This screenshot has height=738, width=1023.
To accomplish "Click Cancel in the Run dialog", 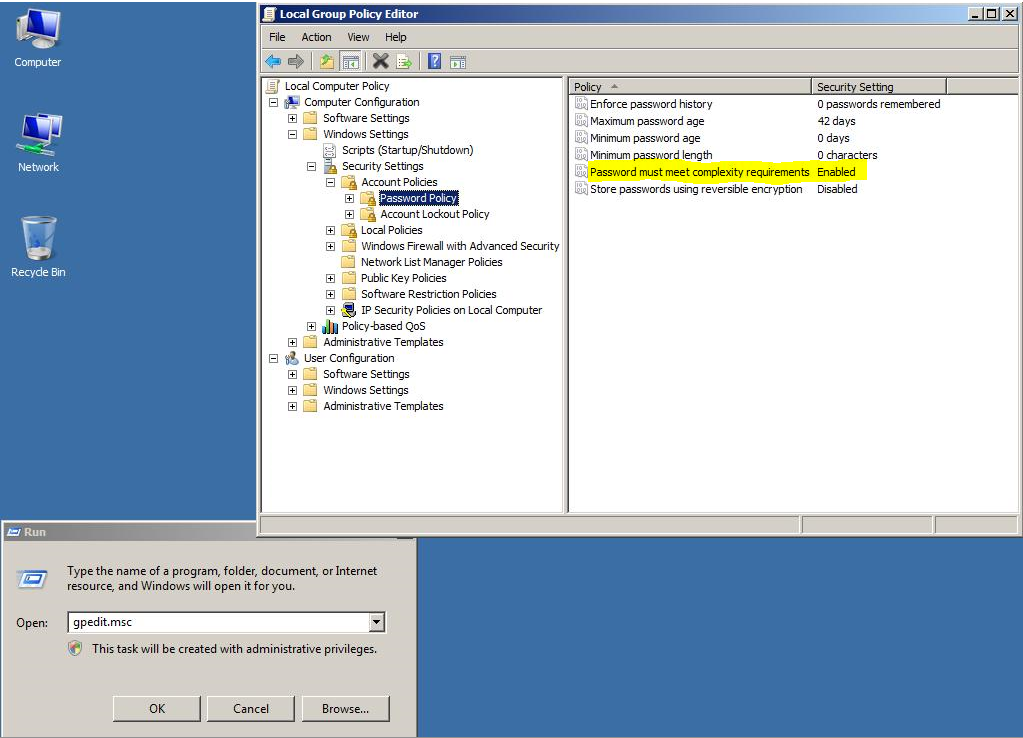I will coord(251,709).
